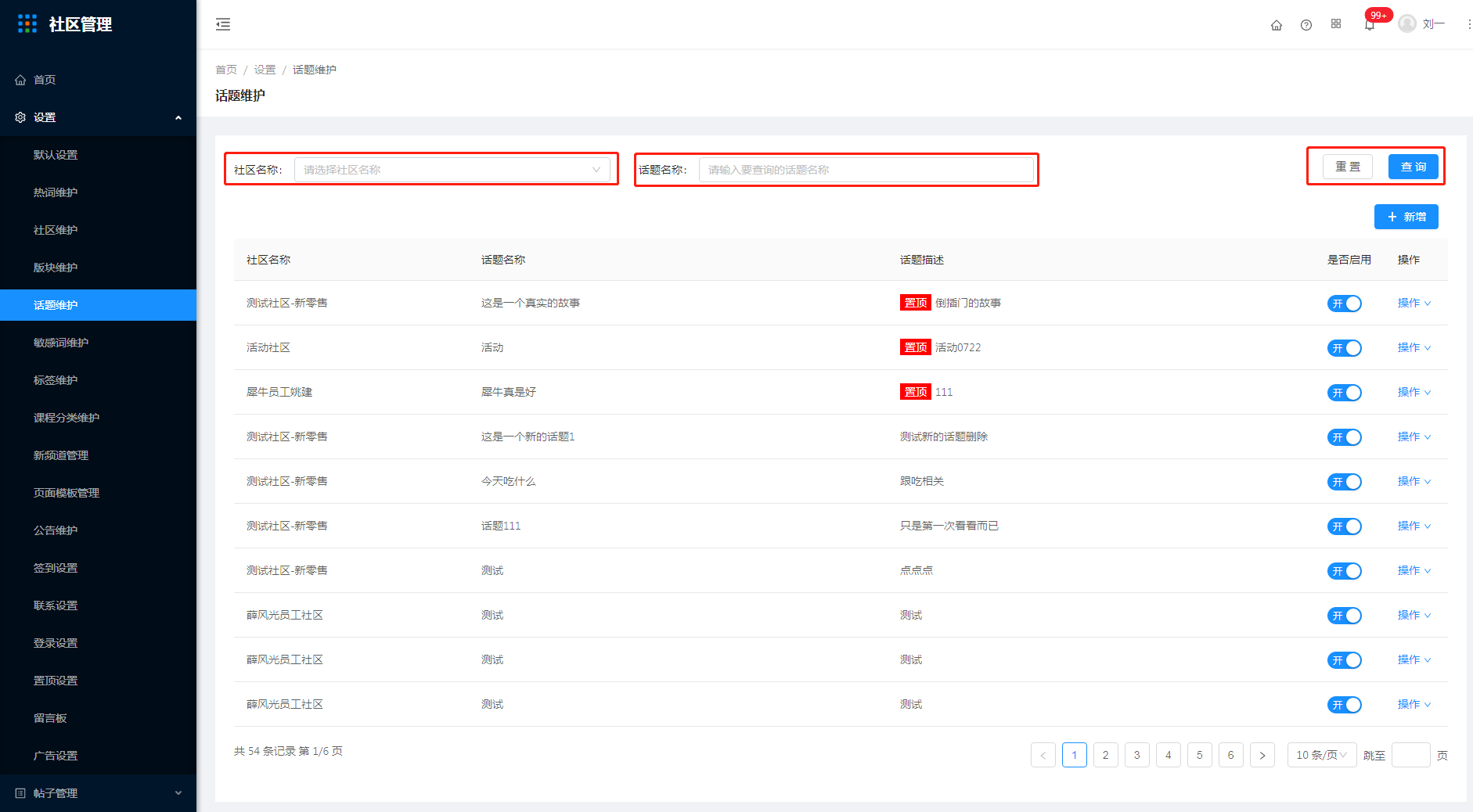1473x812 pixels.
Task: Open 默认设置 in the sidebar
Action: pos(98,155)
